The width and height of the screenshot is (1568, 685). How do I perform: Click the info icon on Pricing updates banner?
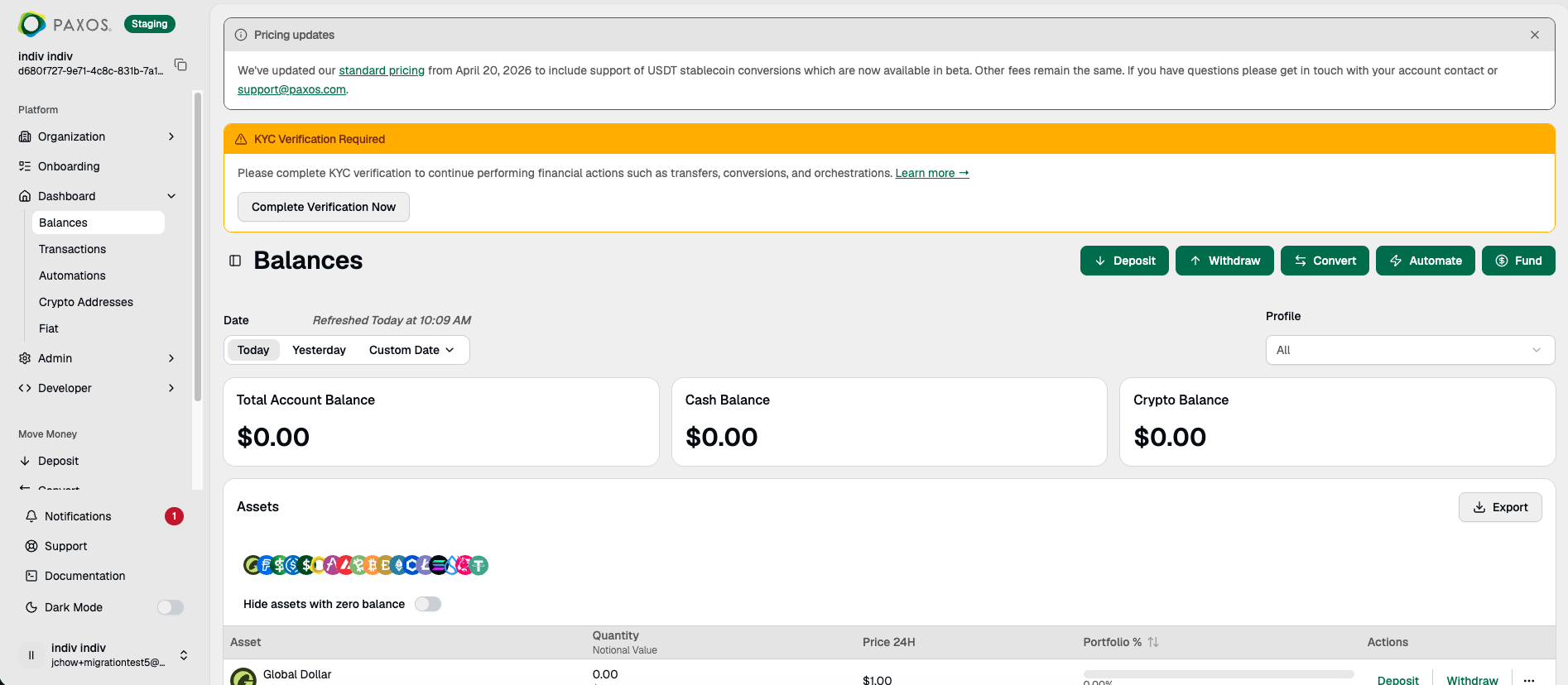tap(241, 35)
